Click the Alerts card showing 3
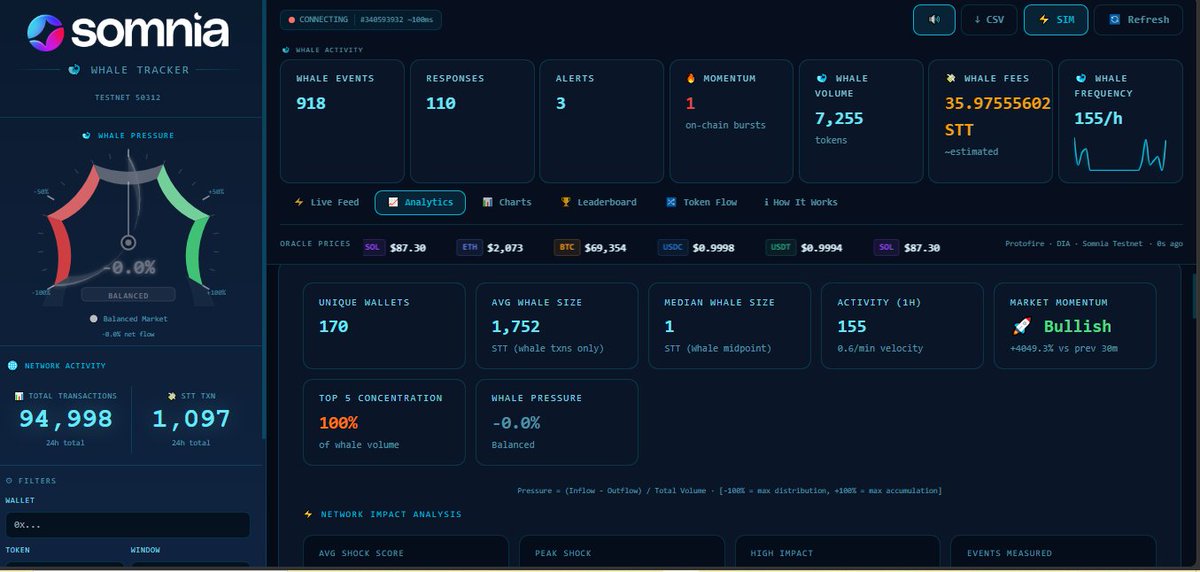The width and height of the screenshot is (1200, 572). (x=602, y=121)
